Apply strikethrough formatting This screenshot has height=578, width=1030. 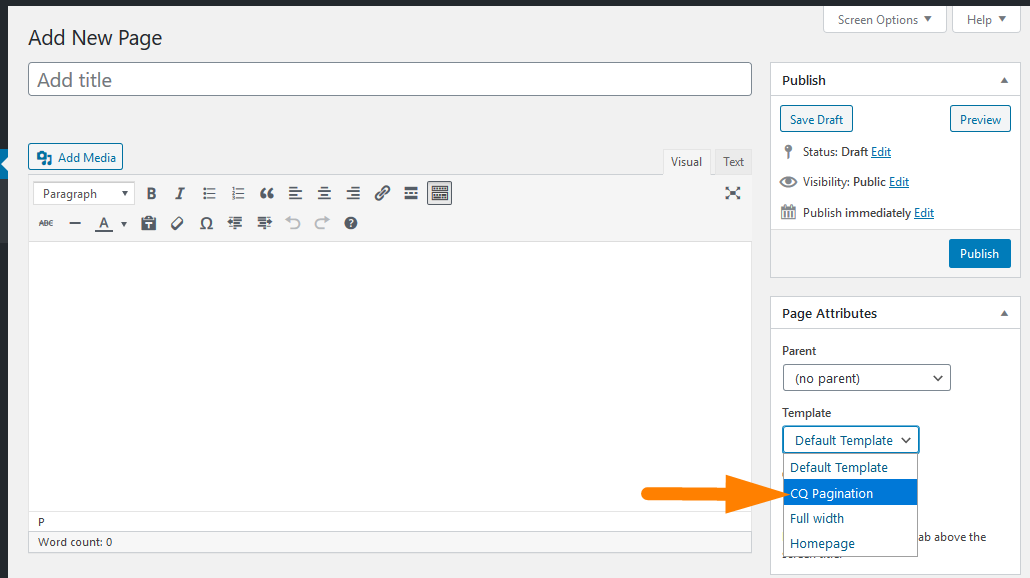46,223
